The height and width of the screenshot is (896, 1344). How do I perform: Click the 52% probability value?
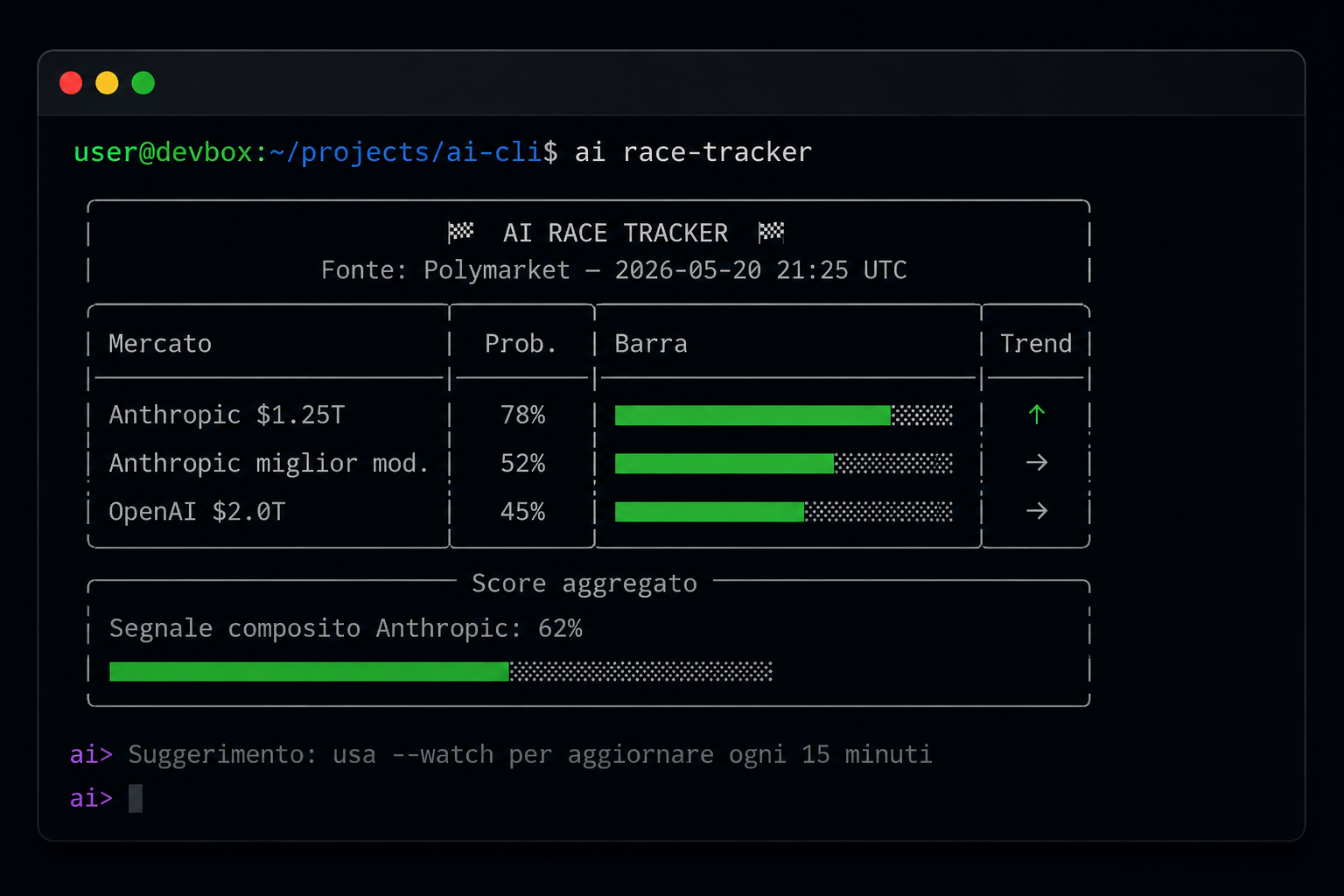[x=522, y=463]
